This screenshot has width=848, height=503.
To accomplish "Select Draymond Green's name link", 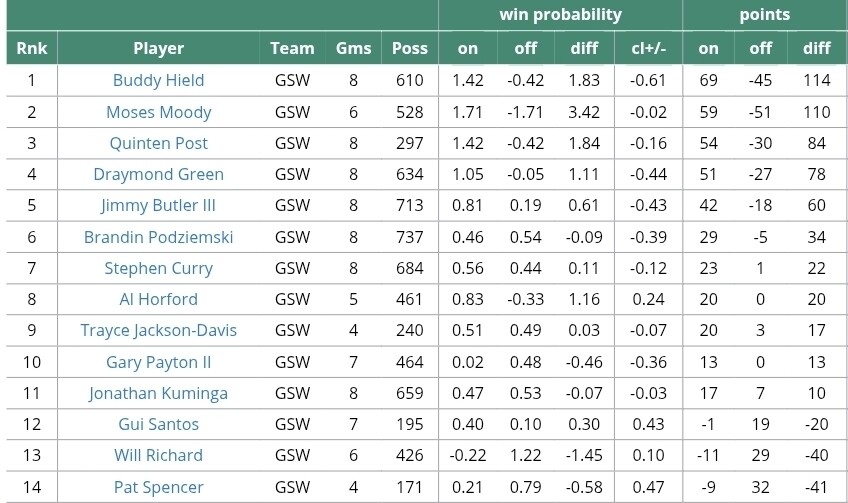I will [158, 174].
